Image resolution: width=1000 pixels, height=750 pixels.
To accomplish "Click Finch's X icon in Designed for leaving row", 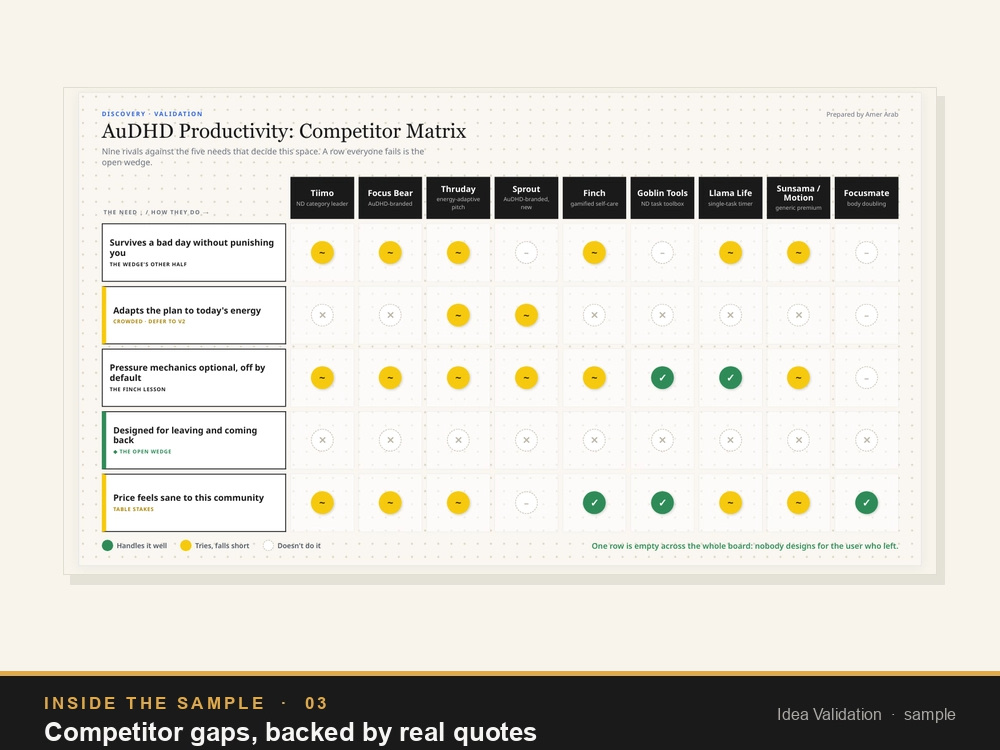I will pos(594,440).
